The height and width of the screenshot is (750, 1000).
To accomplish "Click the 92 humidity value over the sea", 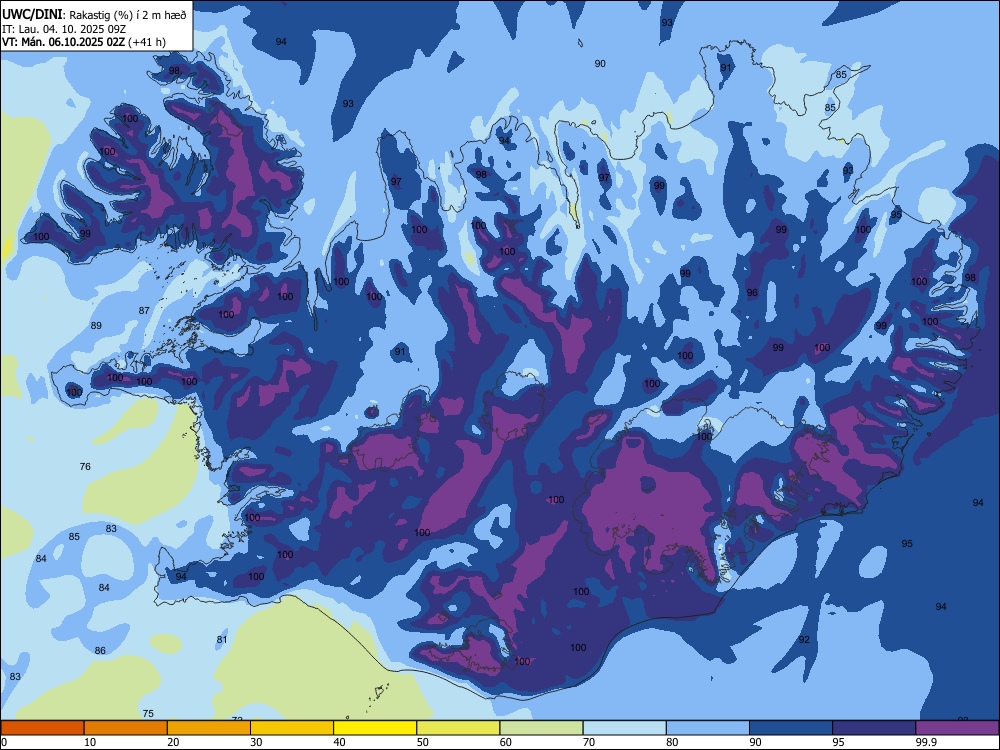I will click(804, 640).
